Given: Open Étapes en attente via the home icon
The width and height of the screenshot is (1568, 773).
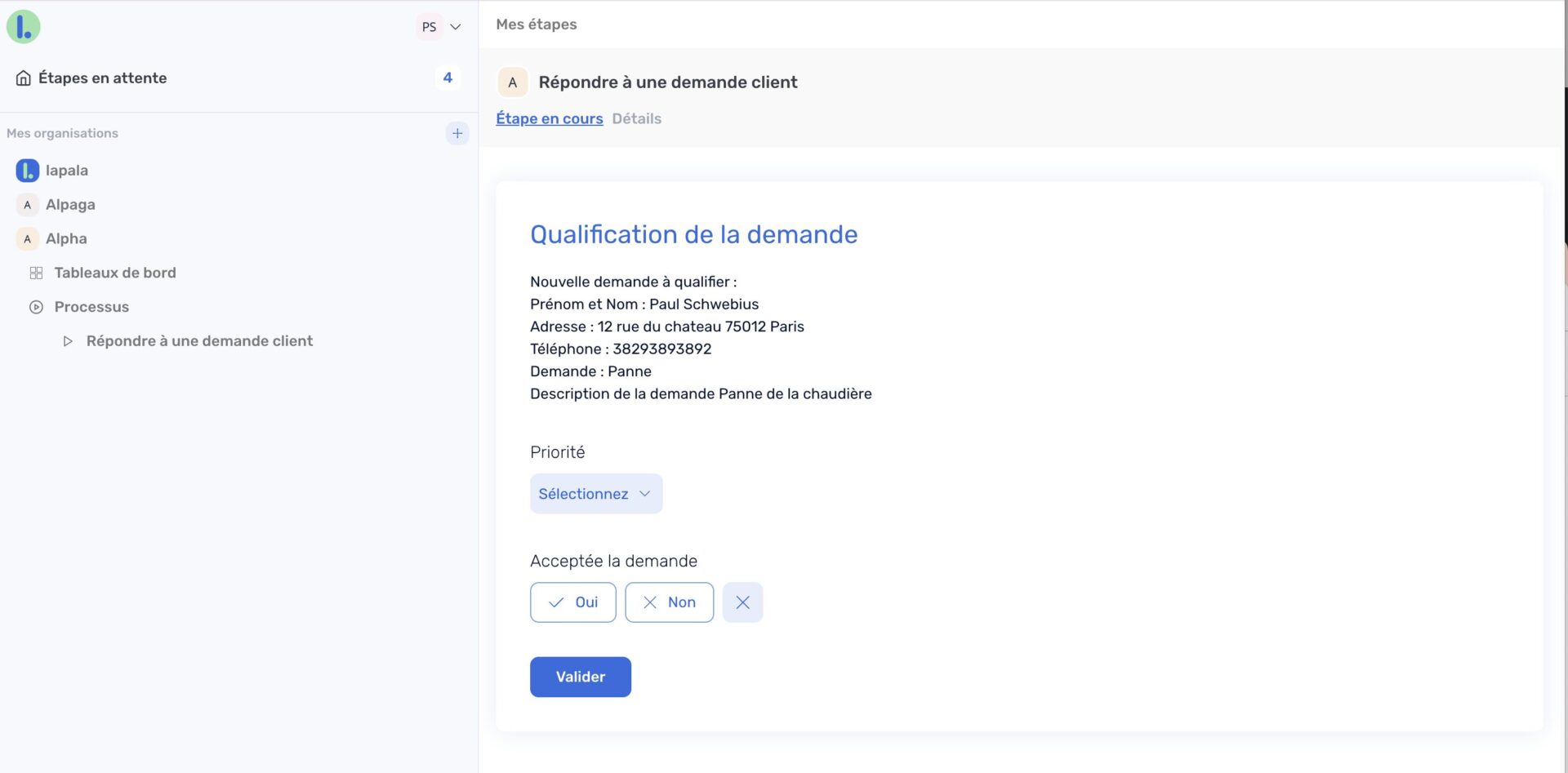Looking at the screenshot, I should pyautogui.click(x=21, y=77).
